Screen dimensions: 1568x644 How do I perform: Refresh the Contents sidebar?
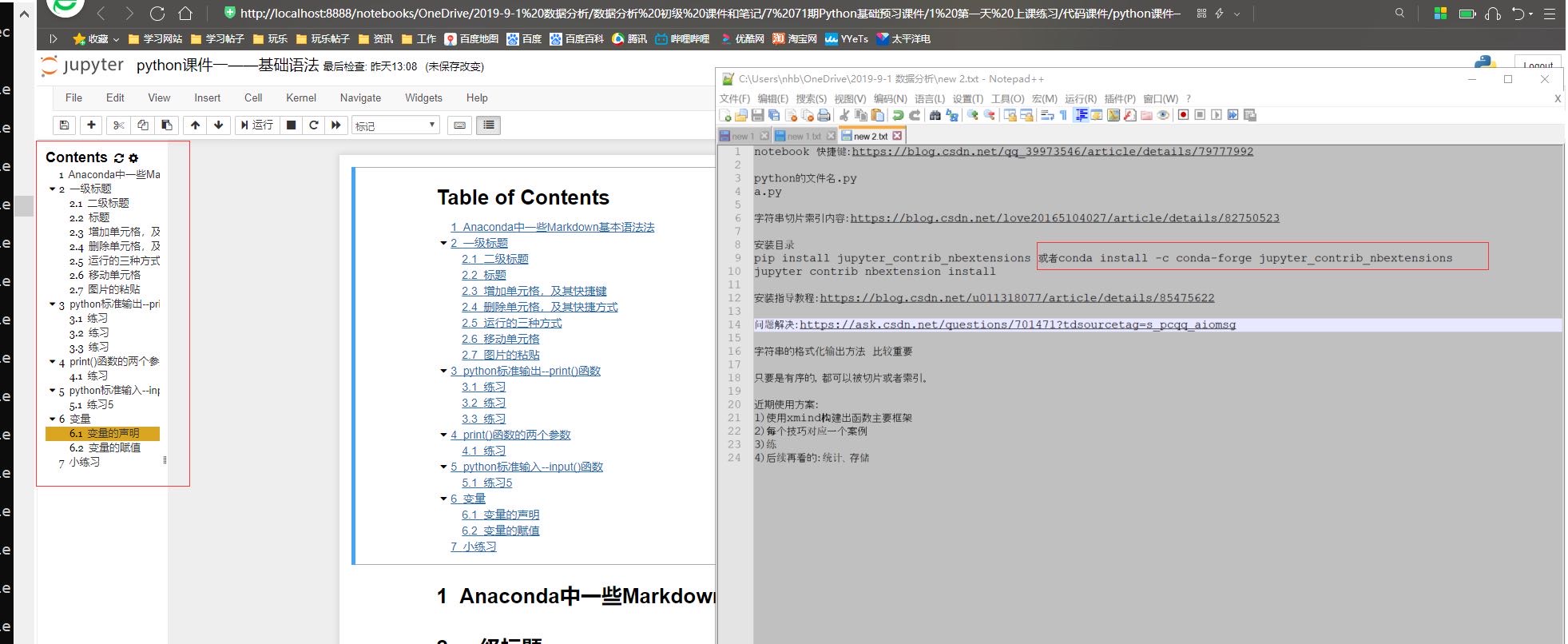(x=119, y=158)
